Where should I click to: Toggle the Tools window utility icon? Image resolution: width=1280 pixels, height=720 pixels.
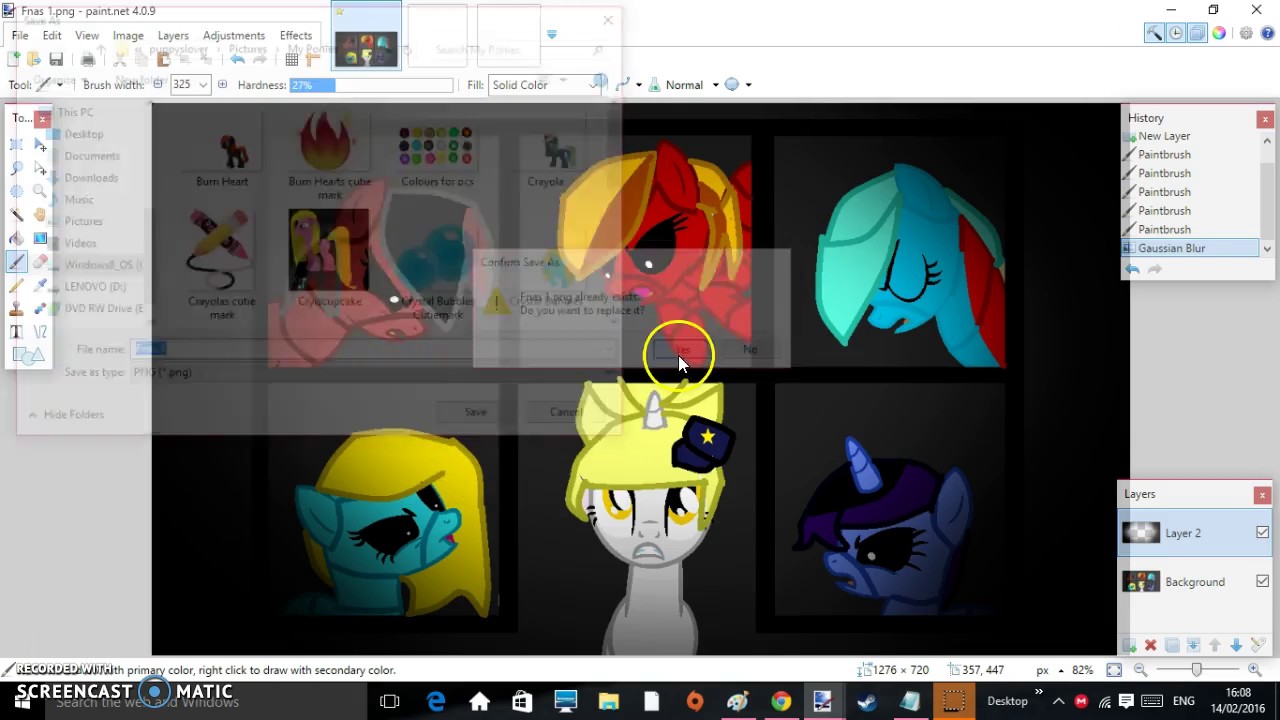click(x=1154, y=33)
